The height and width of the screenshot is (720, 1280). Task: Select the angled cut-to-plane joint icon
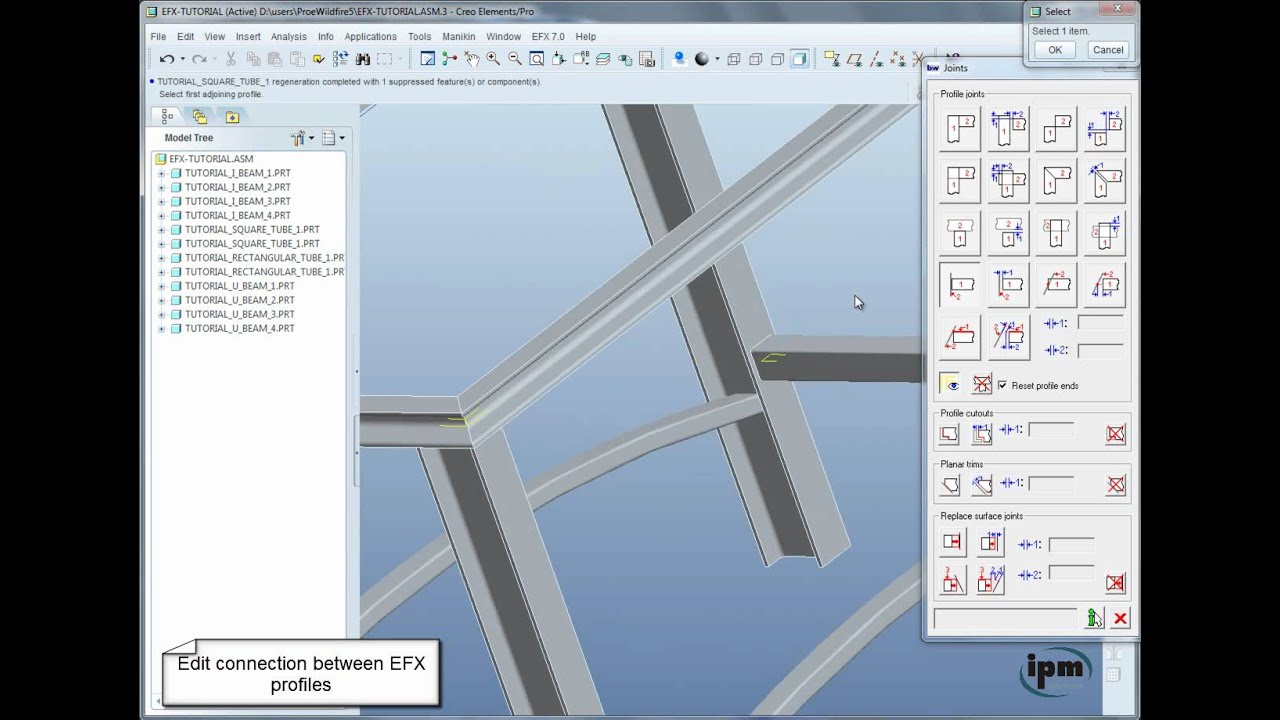click(1056, 285)
